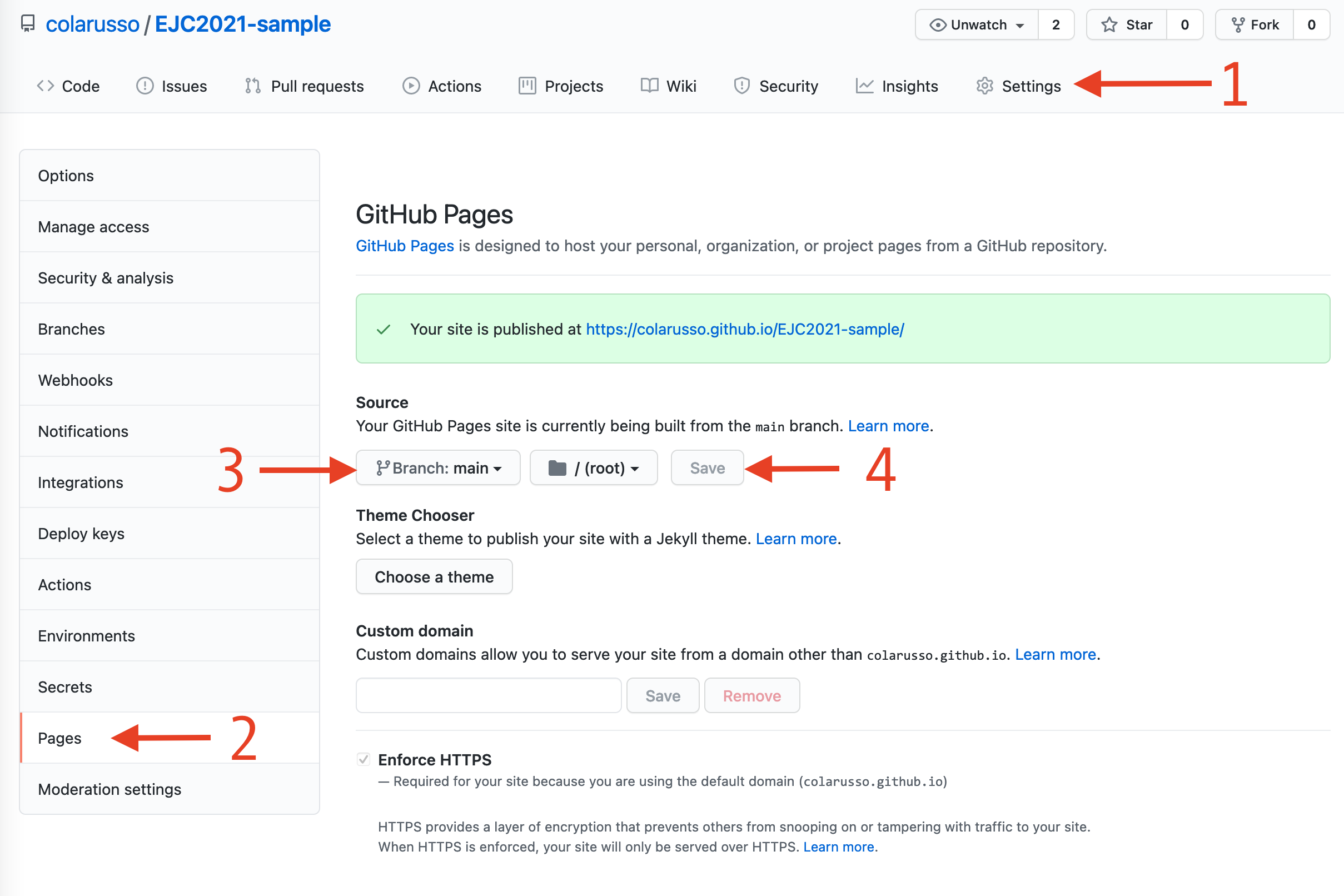Open the Options sidebar item
This screenshot has height=896, width=1344.
click(x=65, y=175)
